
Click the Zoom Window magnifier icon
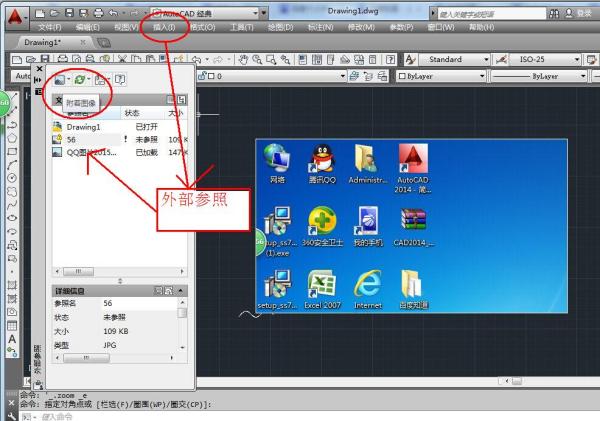pyautogui.click(x=271, y=59)
